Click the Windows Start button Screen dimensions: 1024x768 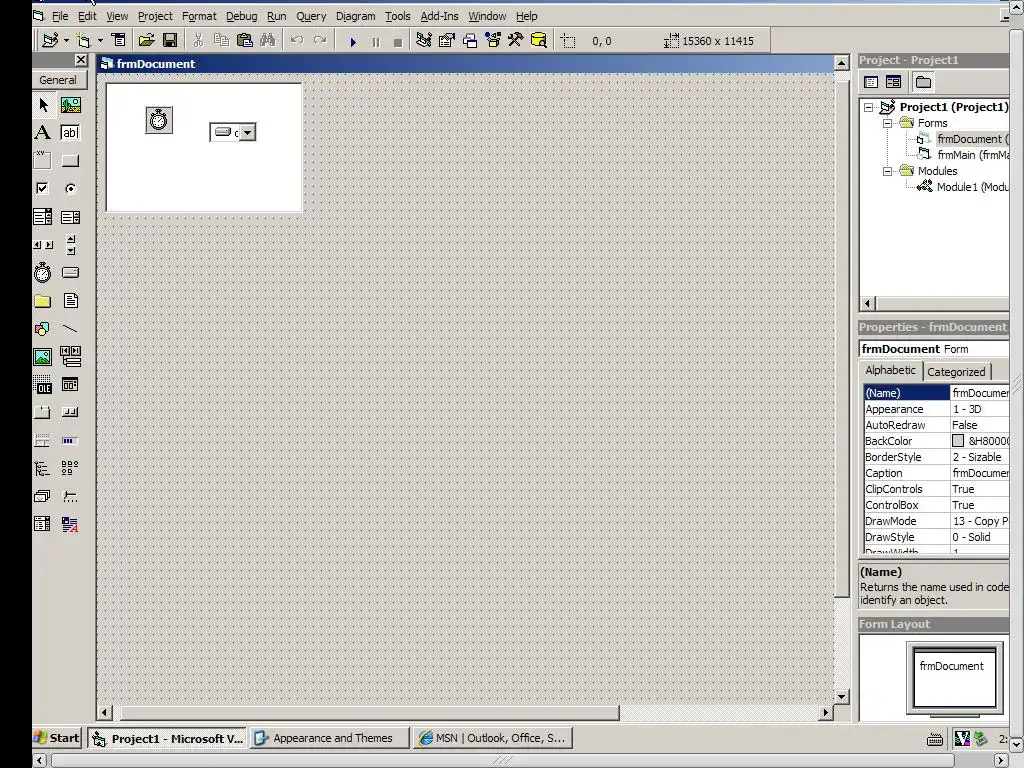(57, 738)
